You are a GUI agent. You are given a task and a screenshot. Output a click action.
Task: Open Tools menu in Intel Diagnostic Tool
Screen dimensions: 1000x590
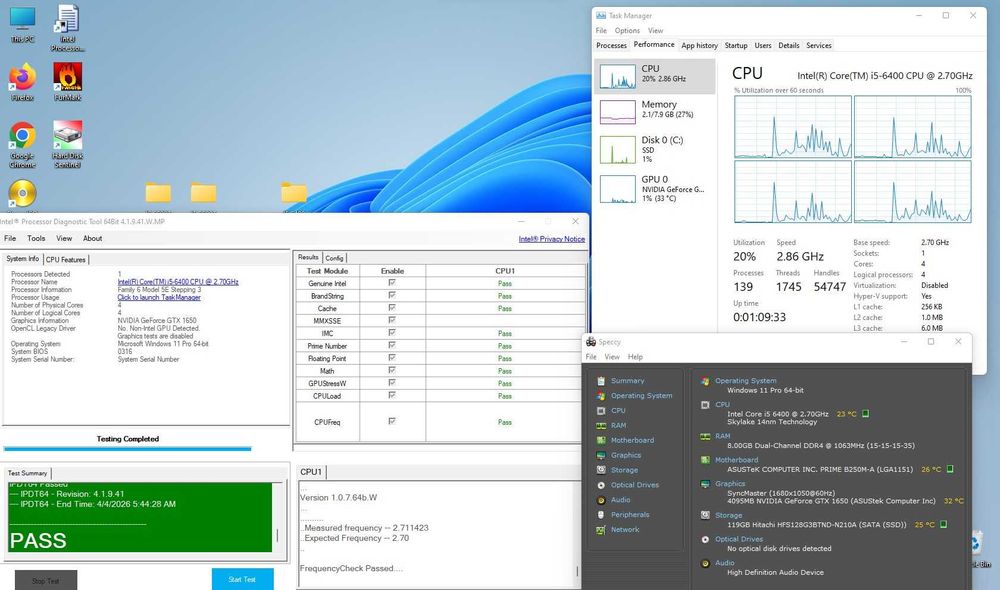[x=36, y=238]
